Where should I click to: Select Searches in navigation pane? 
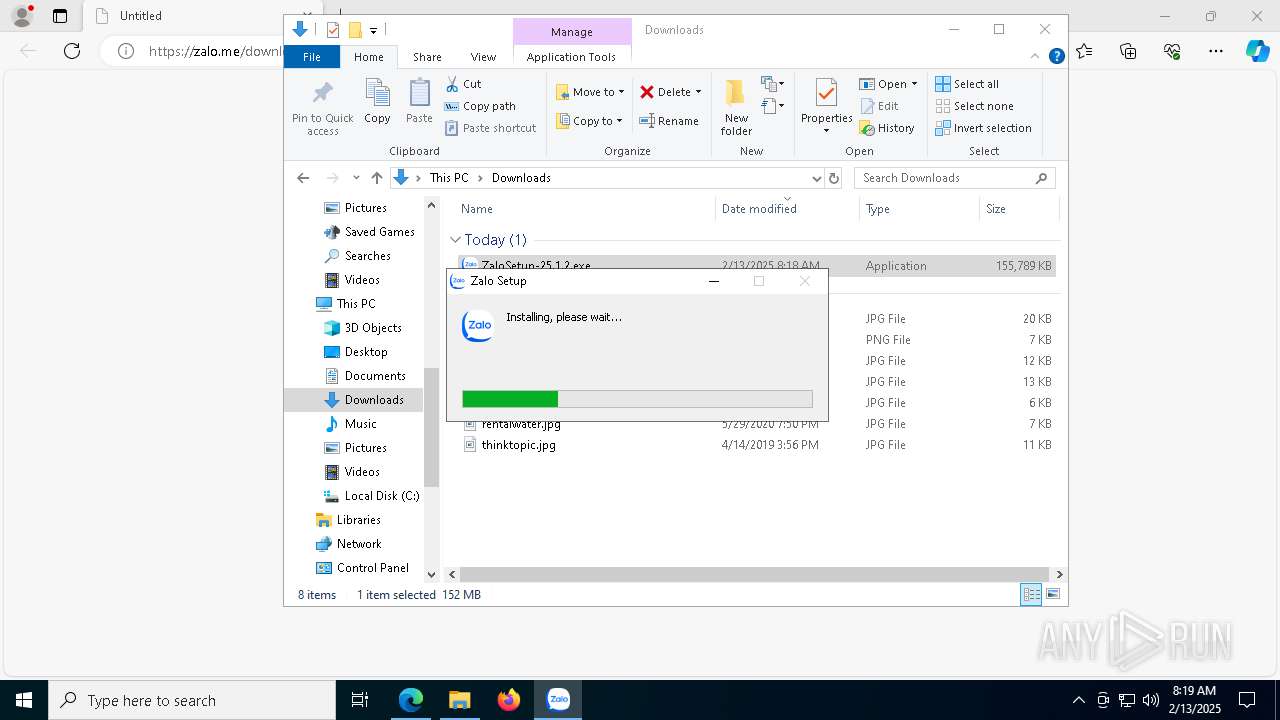(357, 256)
